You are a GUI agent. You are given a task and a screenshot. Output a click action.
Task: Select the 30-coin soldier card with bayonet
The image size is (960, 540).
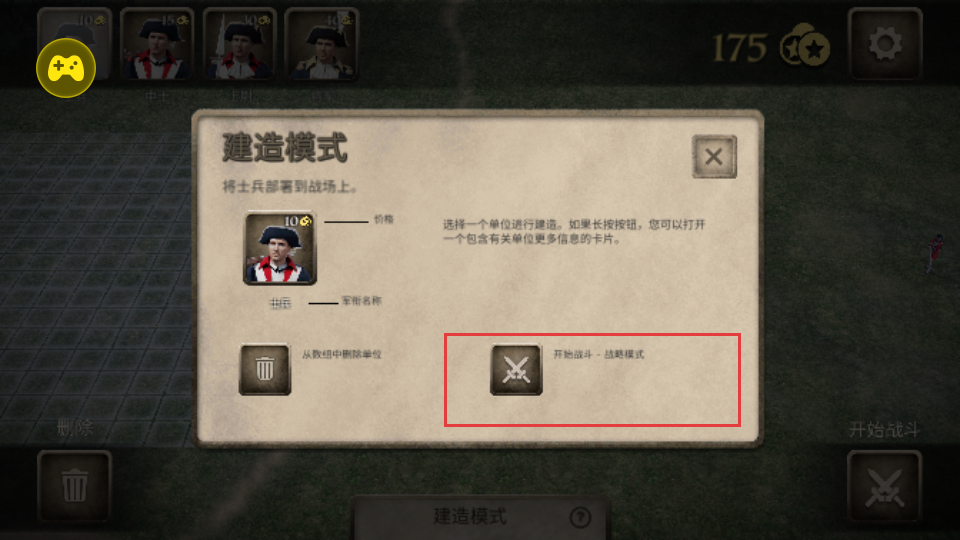pos(239,44)
